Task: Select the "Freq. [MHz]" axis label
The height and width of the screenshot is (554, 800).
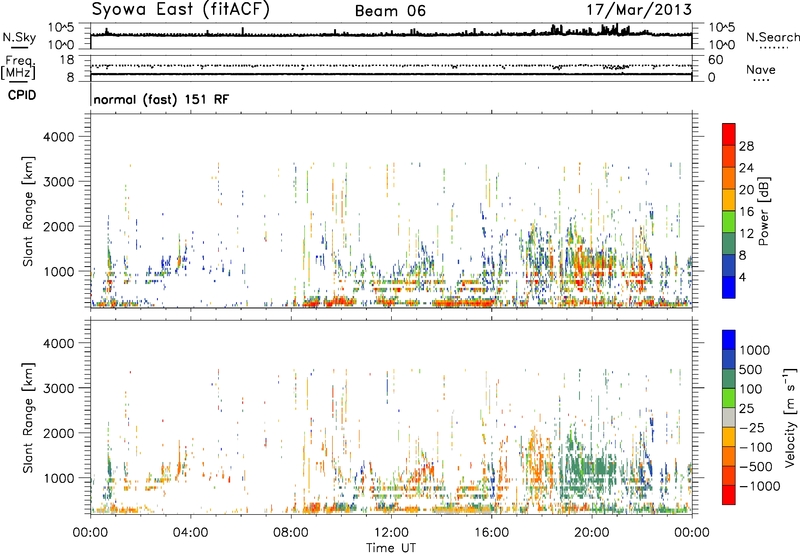Action: click(x=18, y=68)
